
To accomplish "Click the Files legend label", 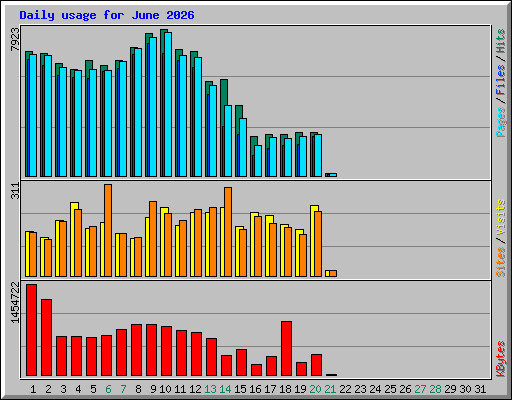I will click(x=500, y=80).
